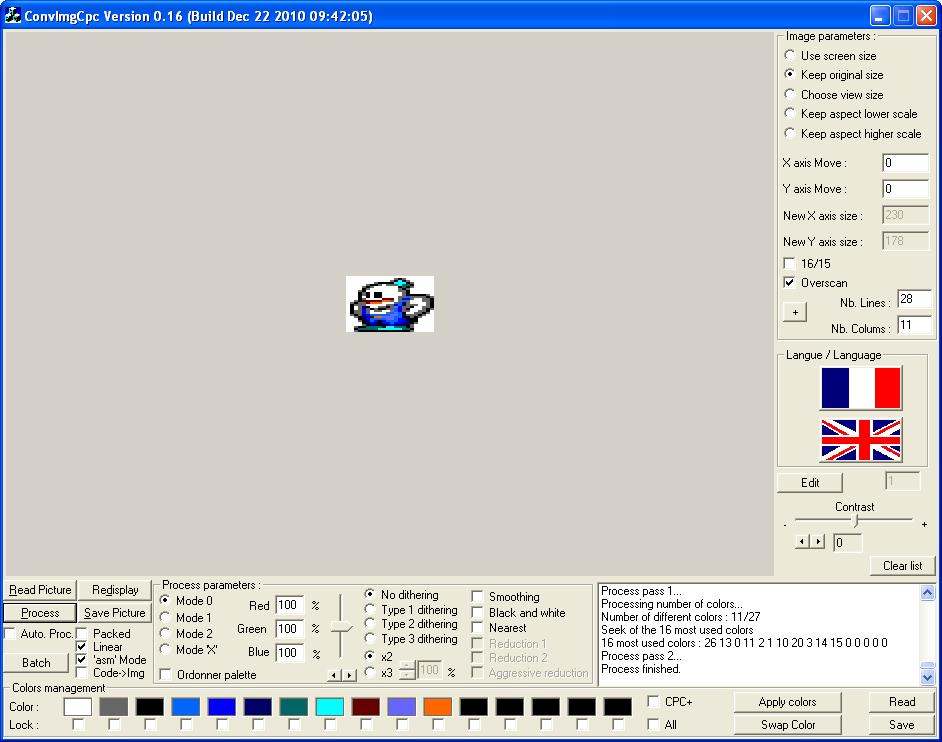Click the penguin image preview
The height and width of the screenshot is (742, 942).
390,304
